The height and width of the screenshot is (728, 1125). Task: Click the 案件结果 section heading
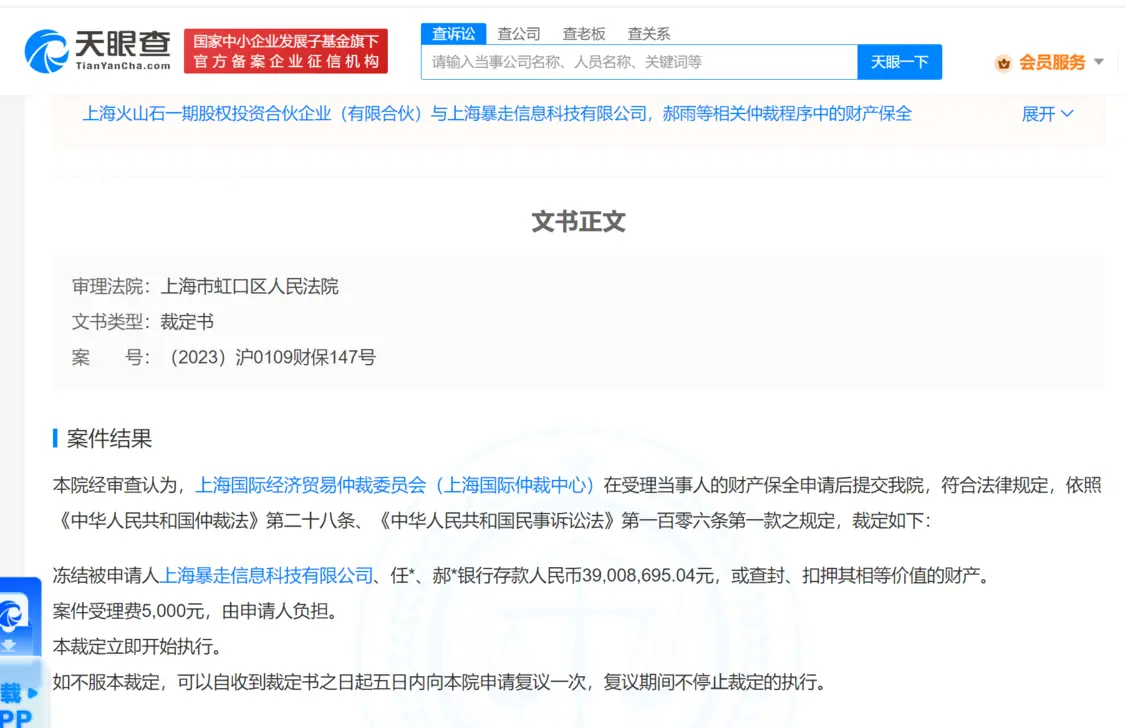pyautogui.click(x=109, y=438)
